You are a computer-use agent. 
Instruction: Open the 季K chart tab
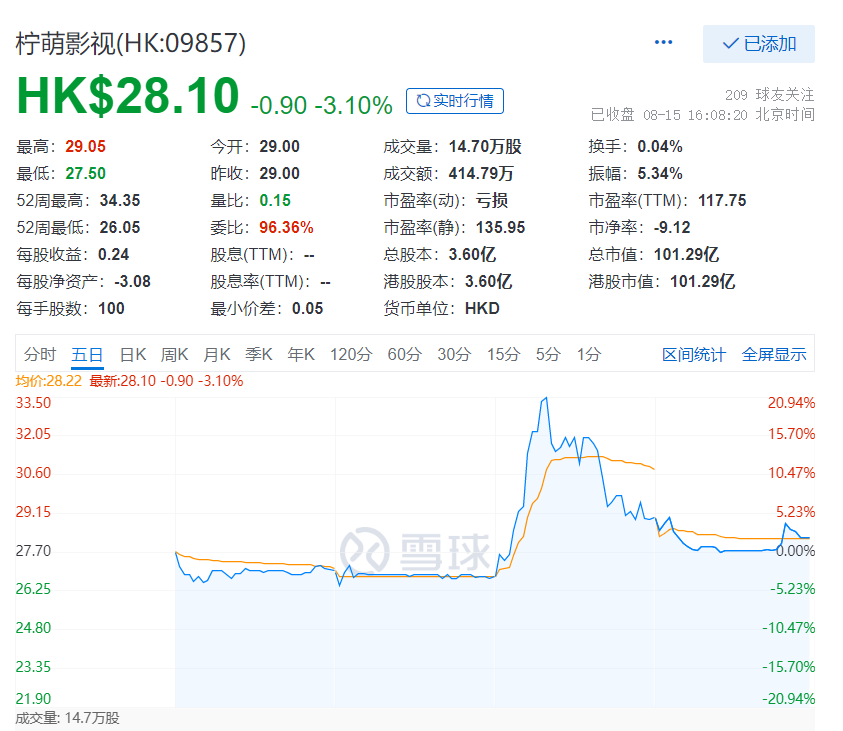click(x=259, y=354)
